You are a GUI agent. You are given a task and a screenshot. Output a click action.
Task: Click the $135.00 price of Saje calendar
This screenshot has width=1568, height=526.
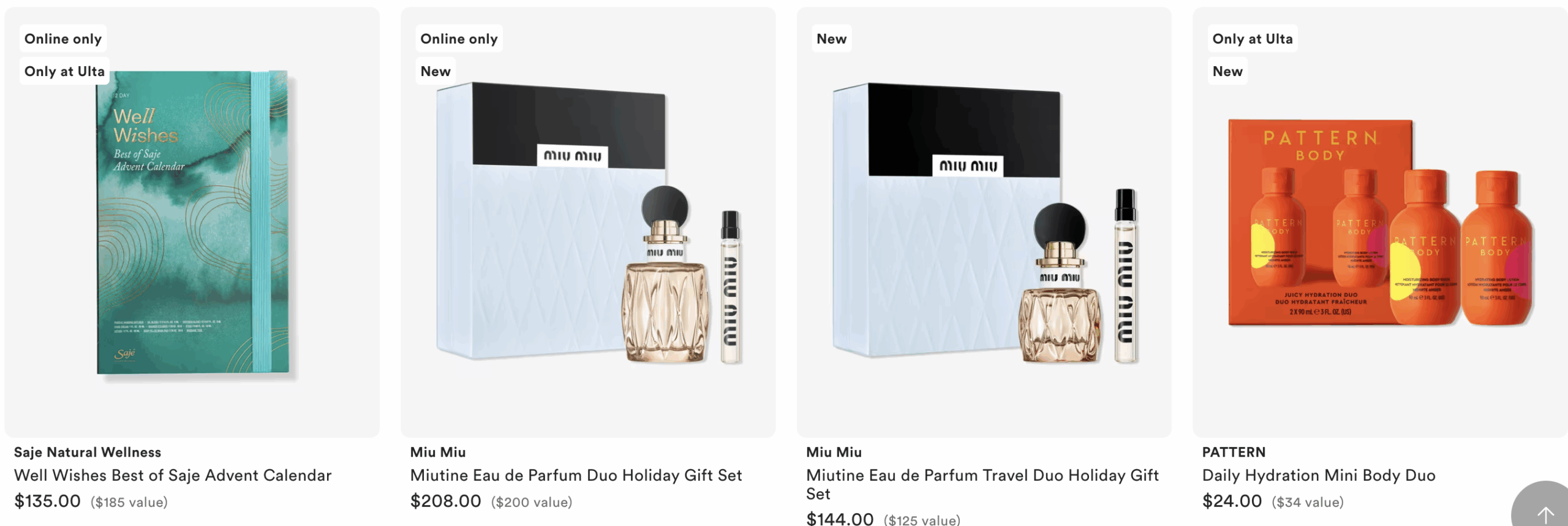click(x=47, y=501)
